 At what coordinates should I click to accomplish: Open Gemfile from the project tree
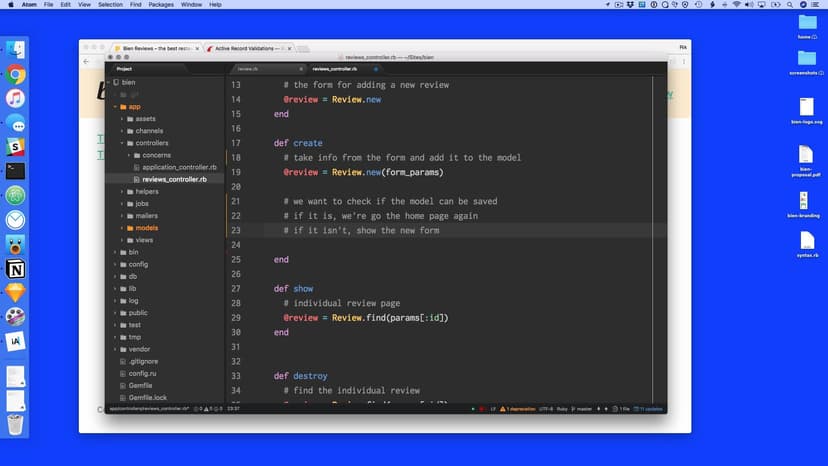click(x=140, y=385)
